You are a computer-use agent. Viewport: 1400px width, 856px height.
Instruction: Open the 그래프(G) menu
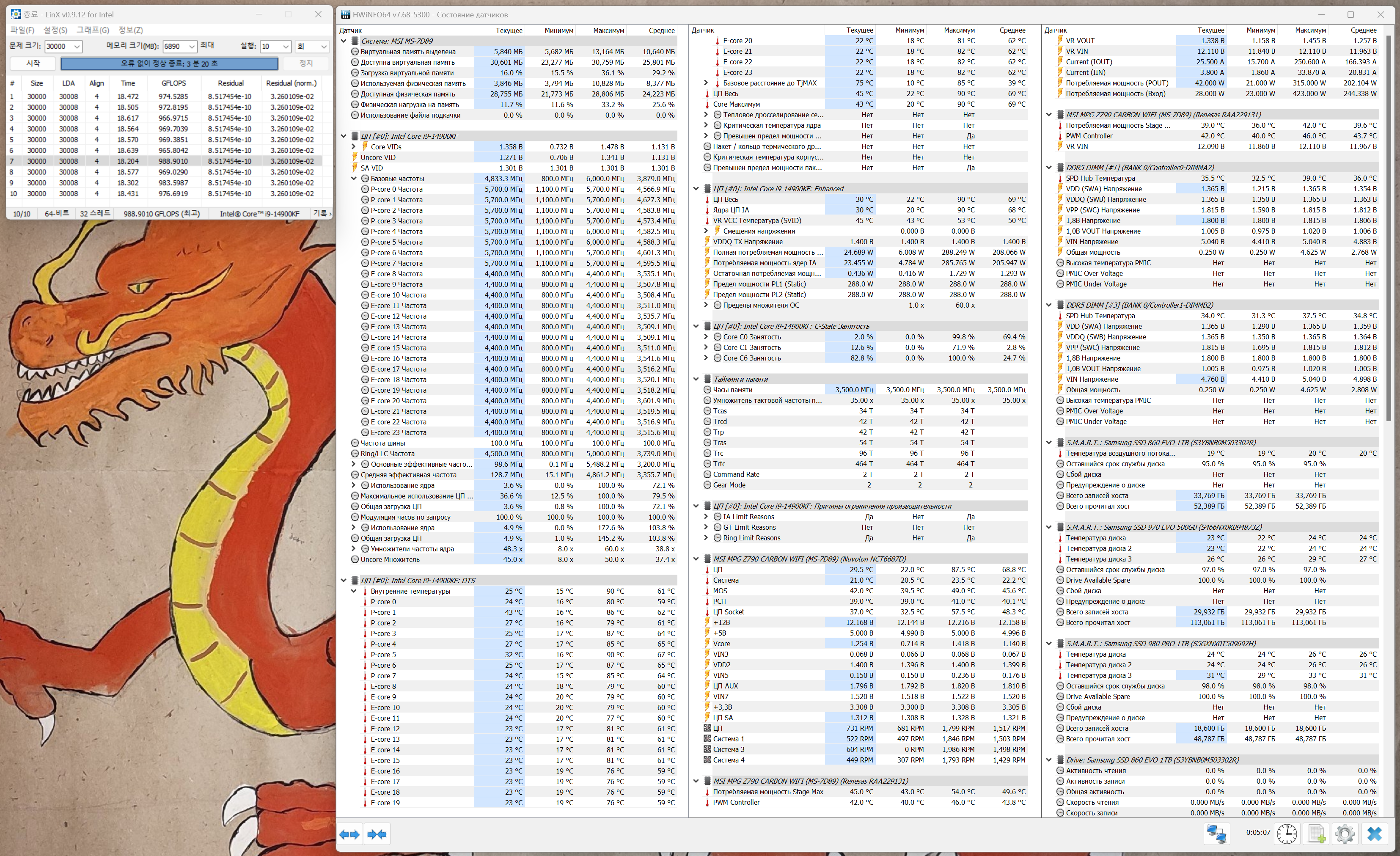(x=93, y=30)
